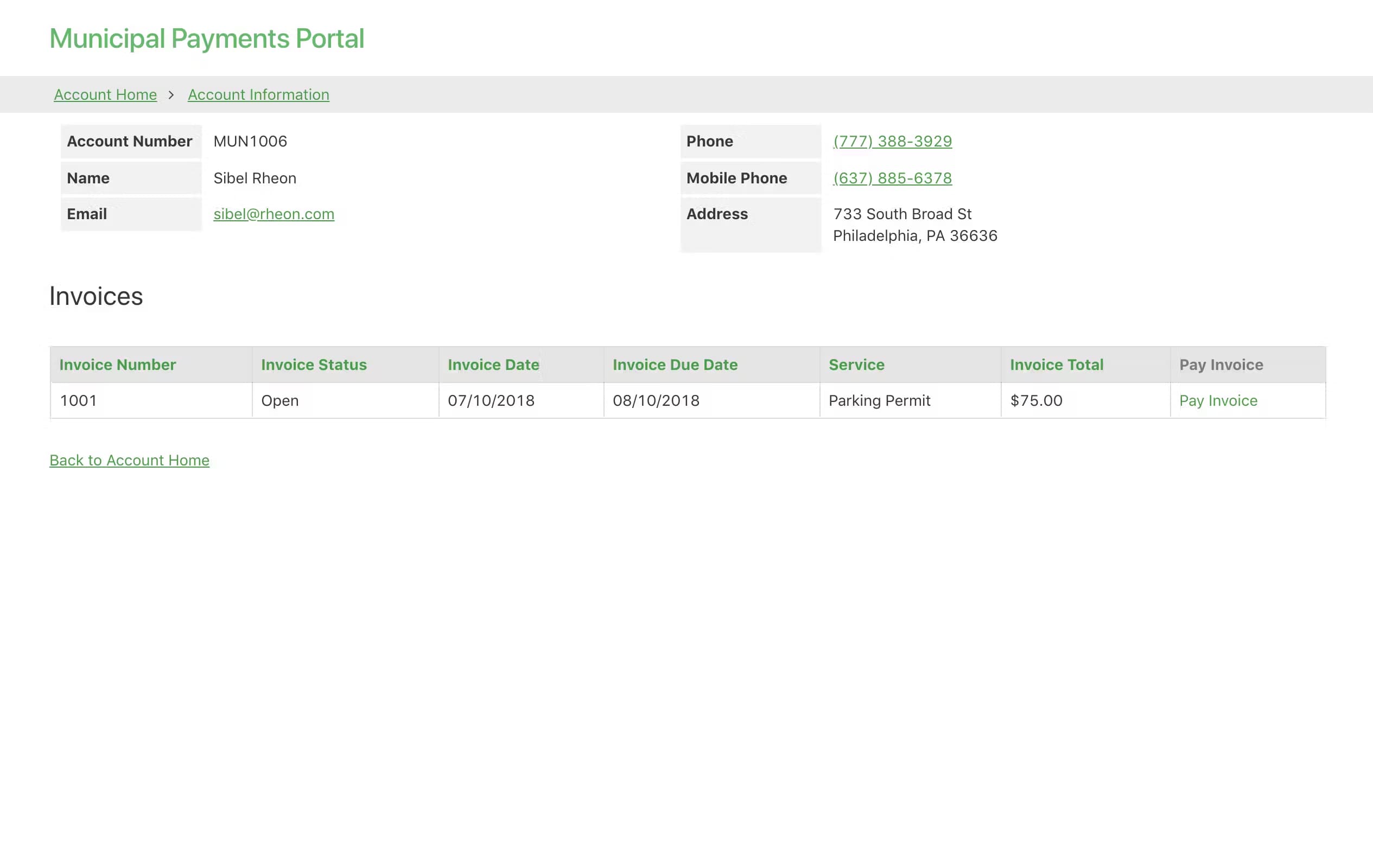Sort by Invoice Due Date header
Screen dimensions: 1373x868
click(x=675, y=365)
